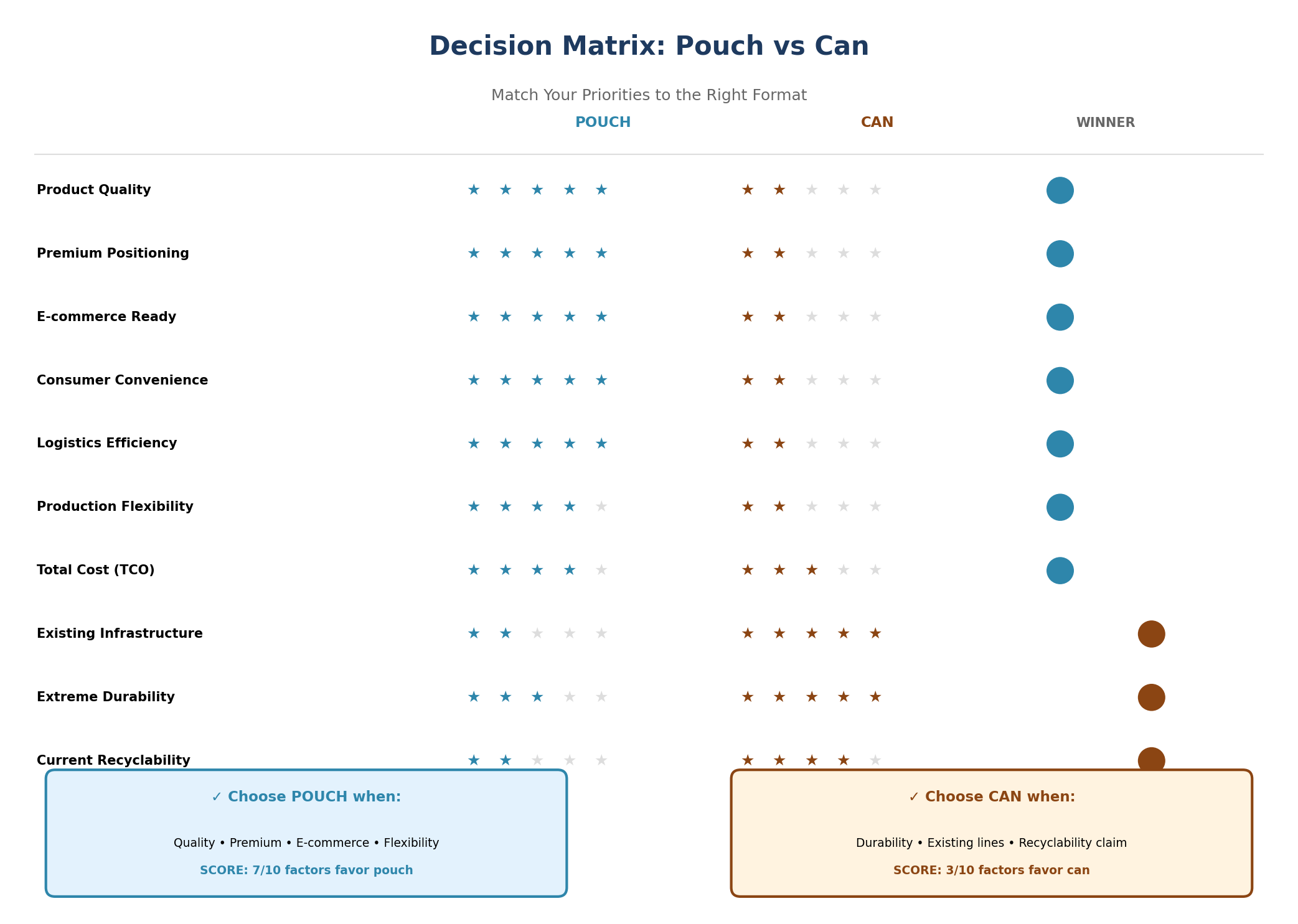Click the winner dot for Total Cost (TCO)
Screen dimensions: 1298x924
pyautogui.click(x=1060, y=571)
